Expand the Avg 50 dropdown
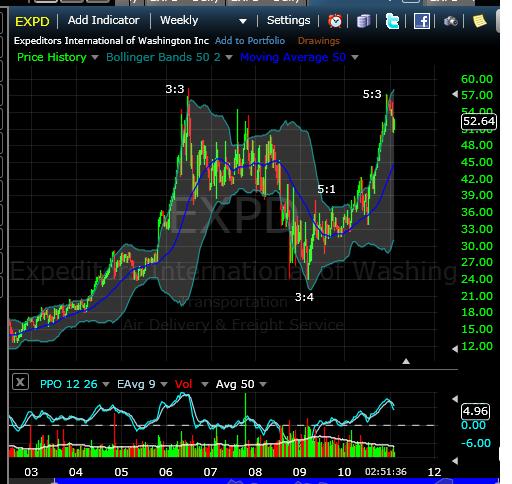 pyautogui.click(x=263, y=384)
